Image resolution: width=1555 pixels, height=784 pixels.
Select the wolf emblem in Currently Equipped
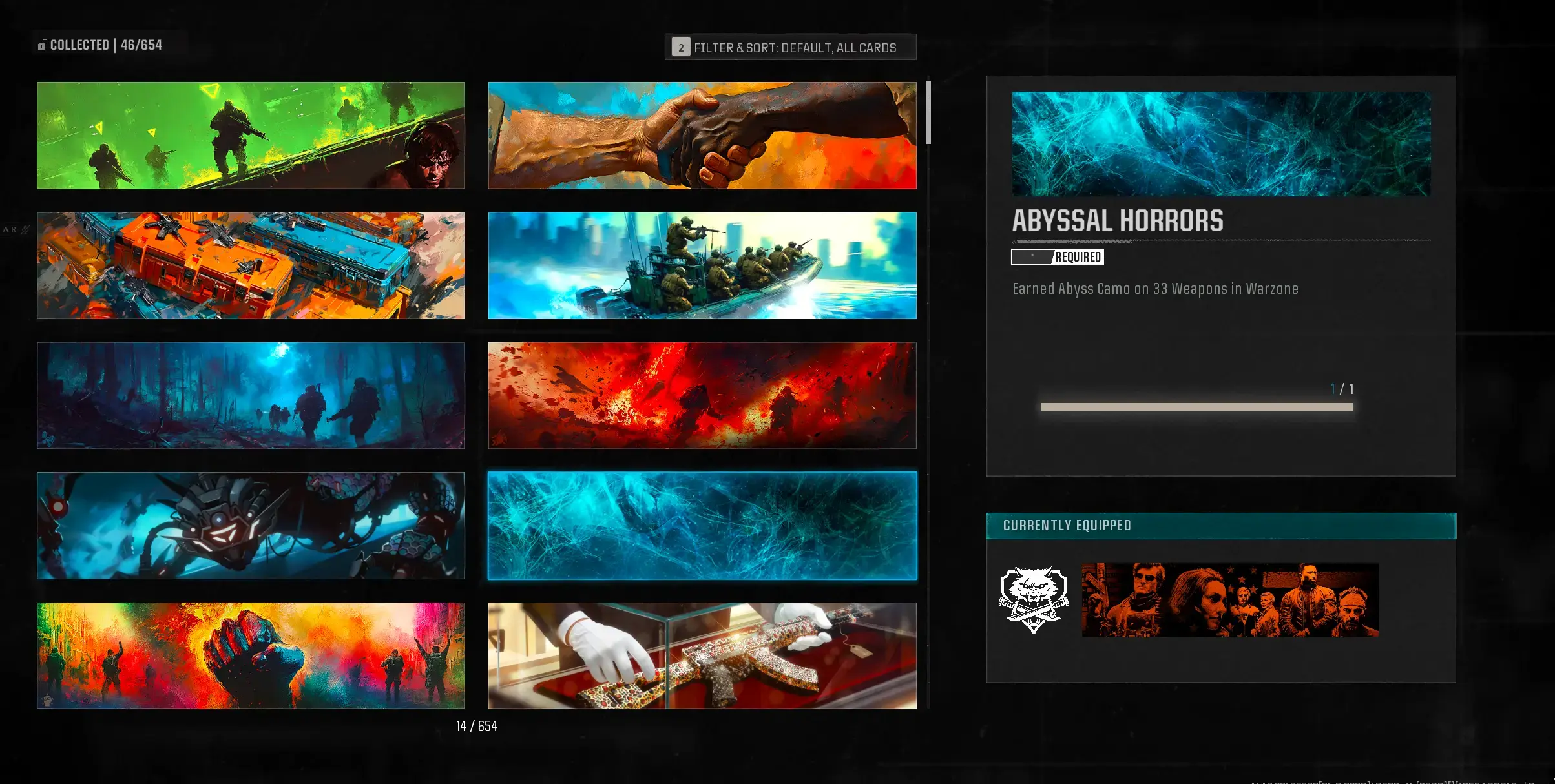[x=1033, y=599]
